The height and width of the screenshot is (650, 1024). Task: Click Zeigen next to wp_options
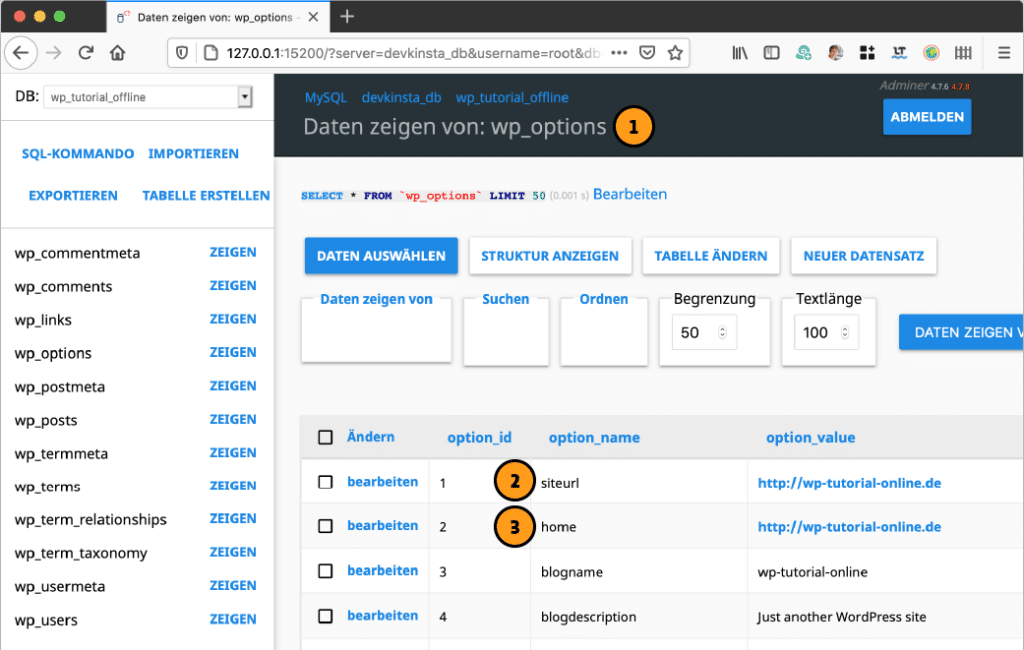232,353
